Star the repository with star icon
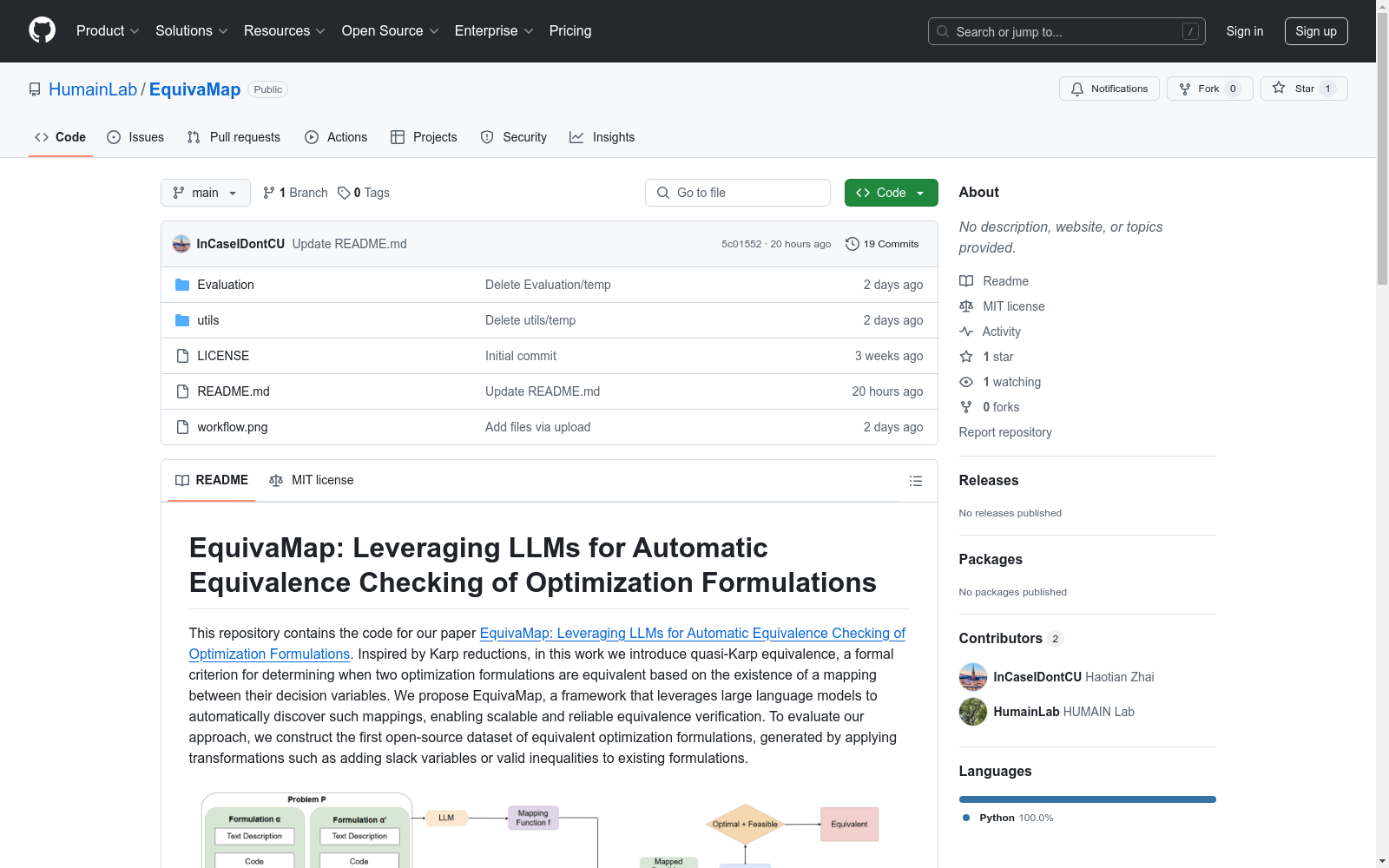Viewport: 1389px width, 868px height. point(1279,88)
